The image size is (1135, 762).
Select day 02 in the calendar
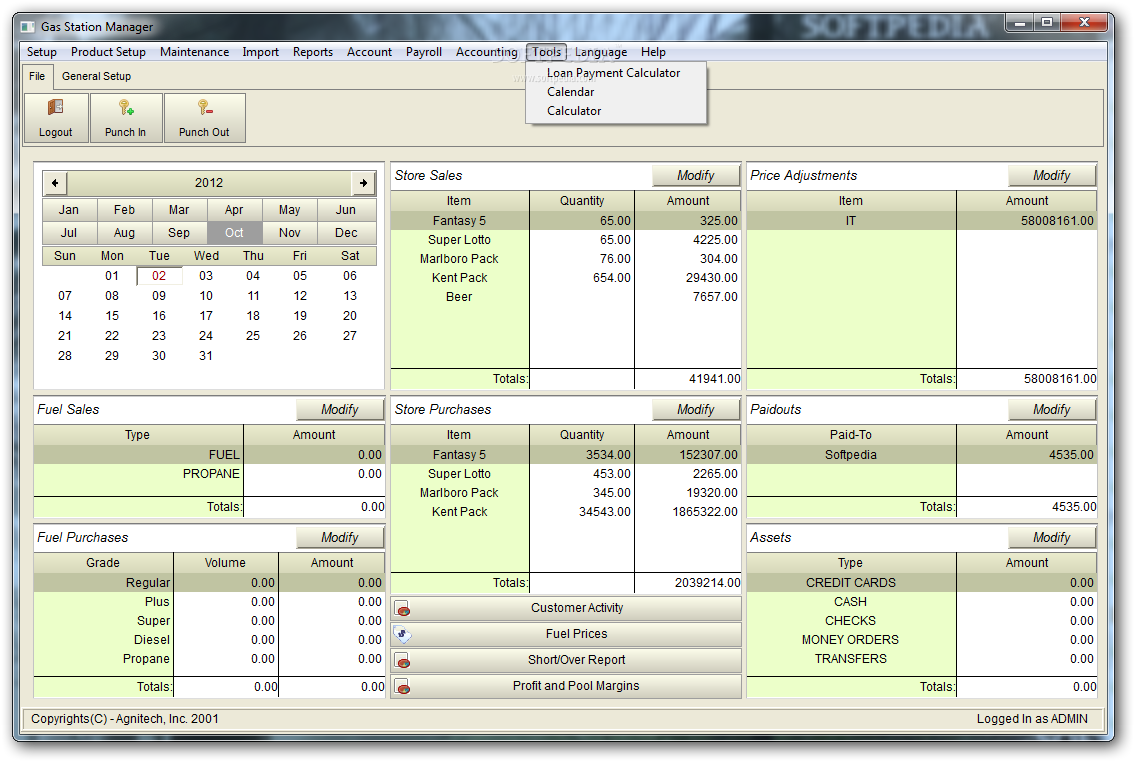pyautogui.click(x=159, y=276)
